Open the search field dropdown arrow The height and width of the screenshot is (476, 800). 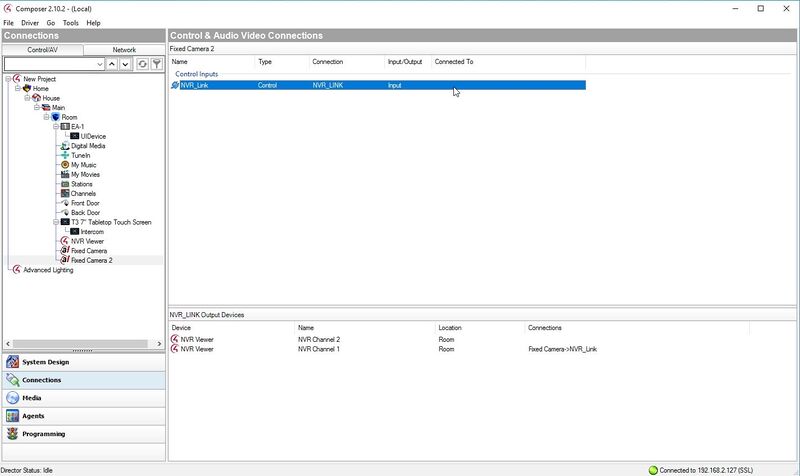(100, 64)
